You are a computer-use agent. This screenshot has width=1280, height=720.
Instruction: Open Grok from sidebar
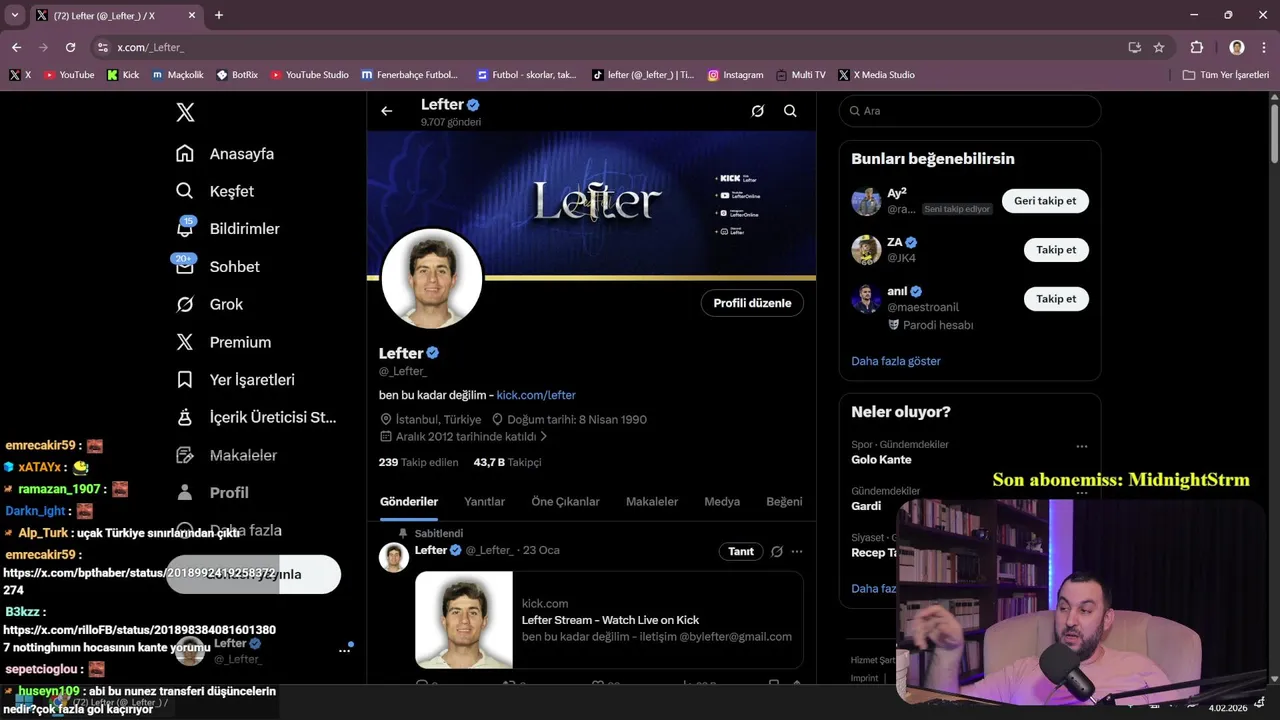(210, 304)
